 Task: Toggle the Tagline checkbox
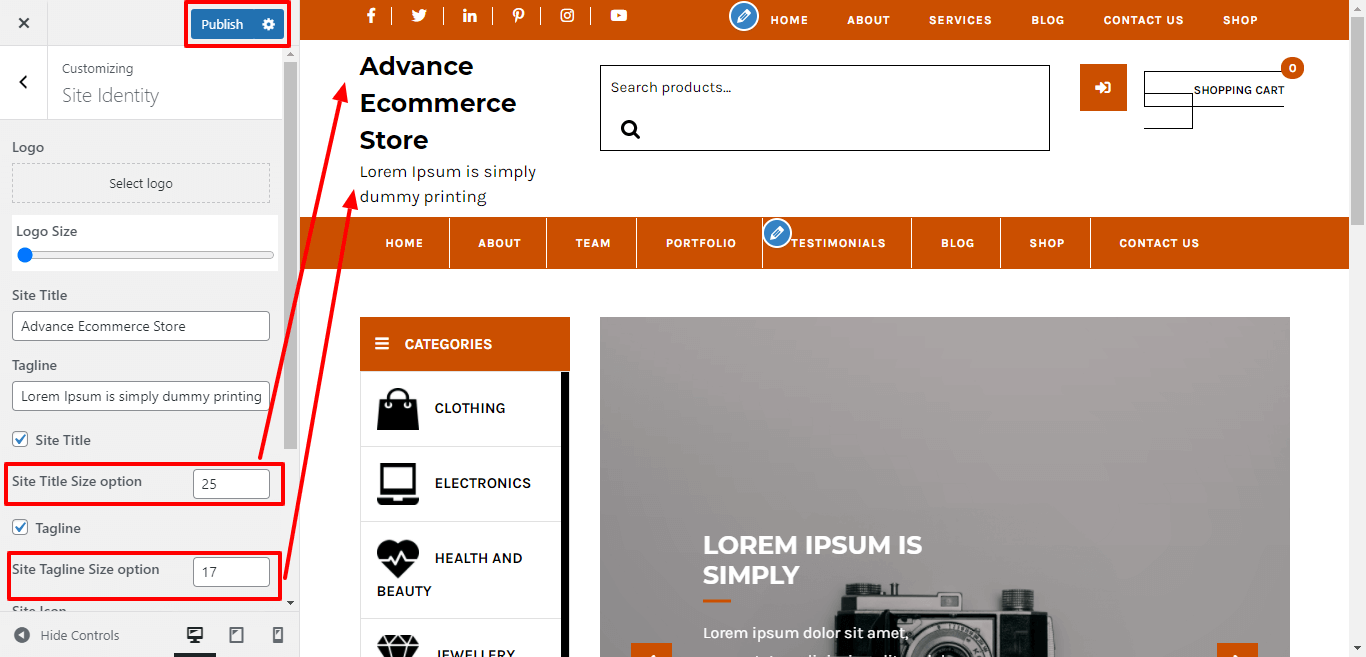pos(20,527)
